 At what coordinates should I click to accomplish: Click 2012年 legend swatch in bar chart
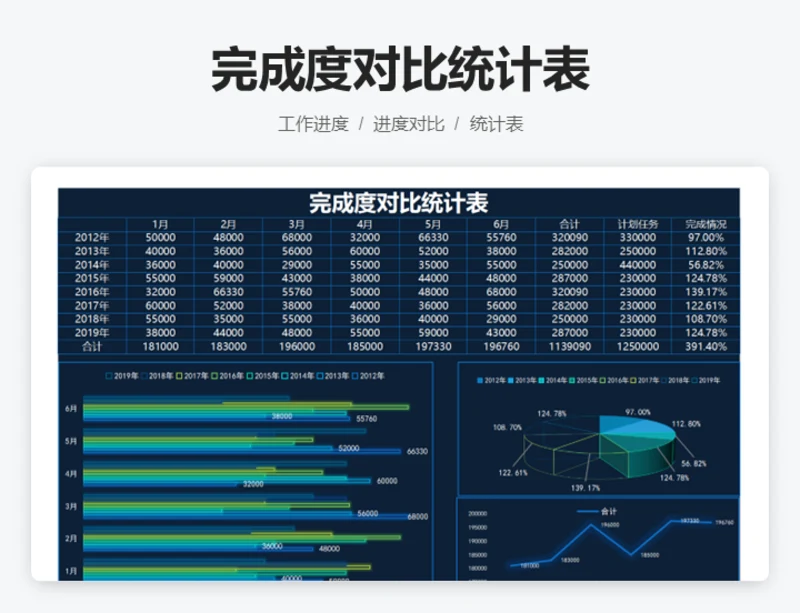click(x=355, y=376)
